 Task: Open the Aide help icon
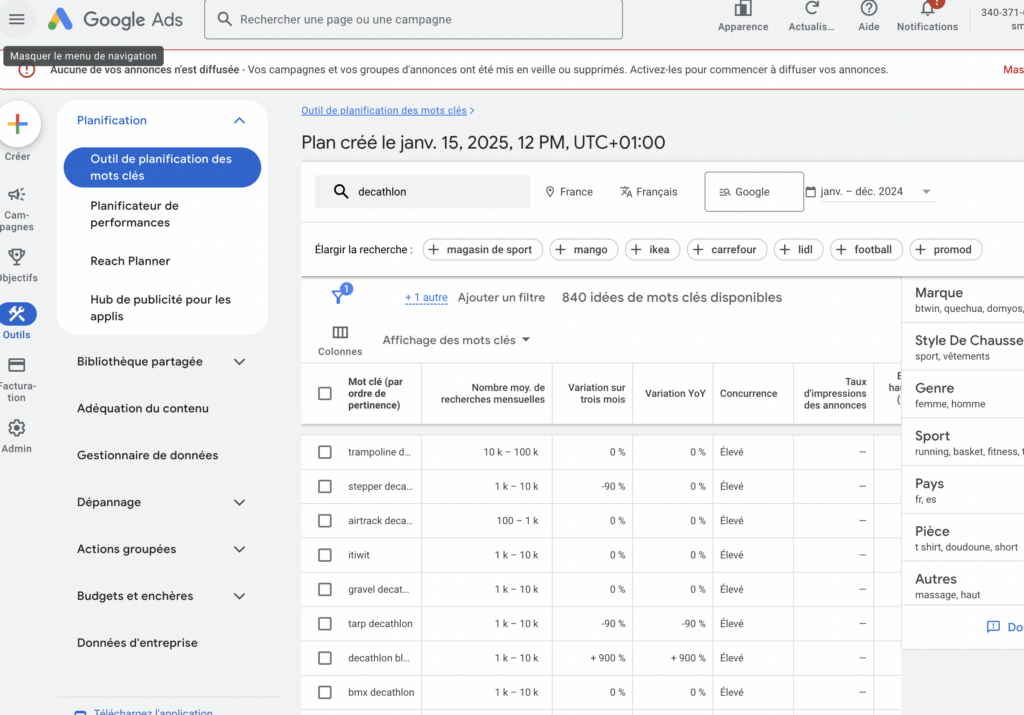coord(869,8)
